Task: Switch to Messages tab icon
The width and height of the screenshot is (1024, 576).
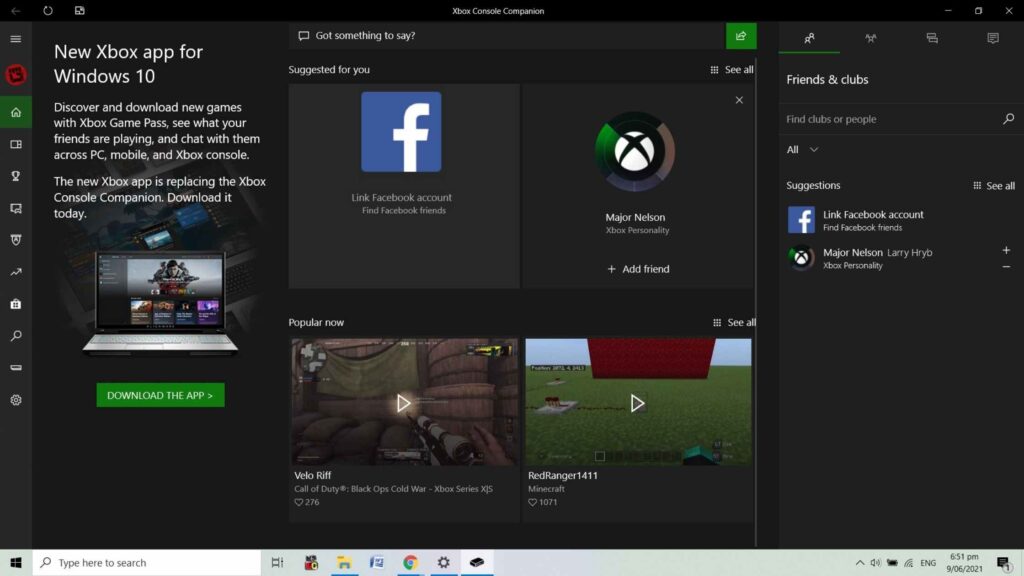Action: 932,39
